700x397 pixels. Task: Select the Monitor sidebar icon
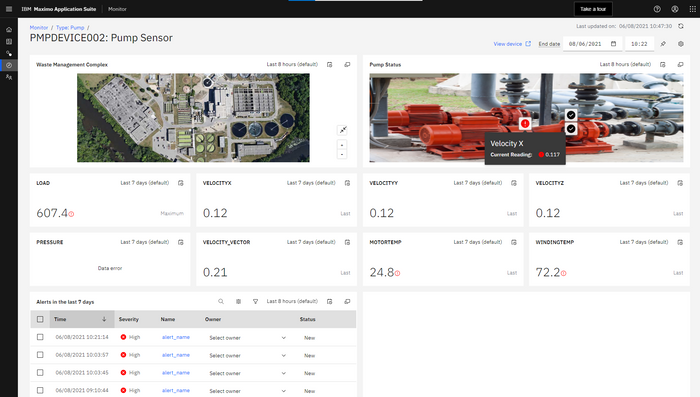pyautogui.click(x=9, y=65)
